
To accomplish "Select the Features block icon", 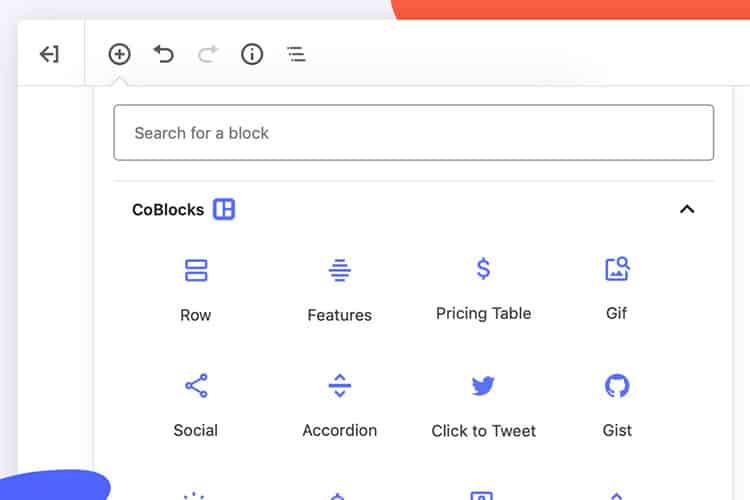I will tap(340, 270).
